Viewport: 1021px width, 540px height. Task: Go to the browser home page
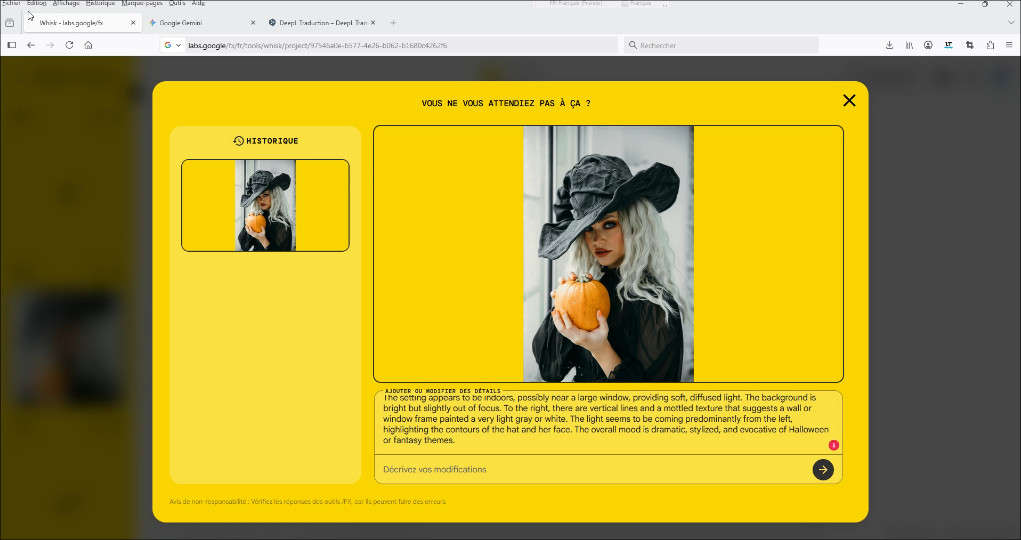[88, 45]
